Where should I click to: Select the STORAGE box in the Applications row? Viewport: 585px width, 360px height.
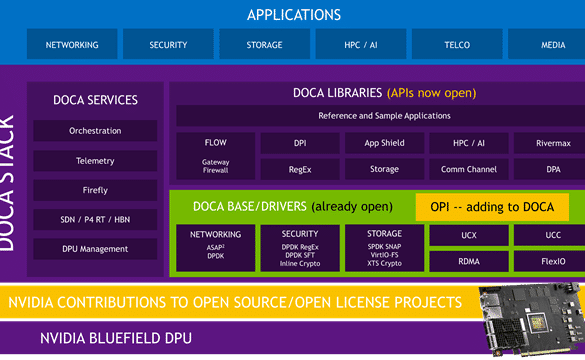coord(265,44)
